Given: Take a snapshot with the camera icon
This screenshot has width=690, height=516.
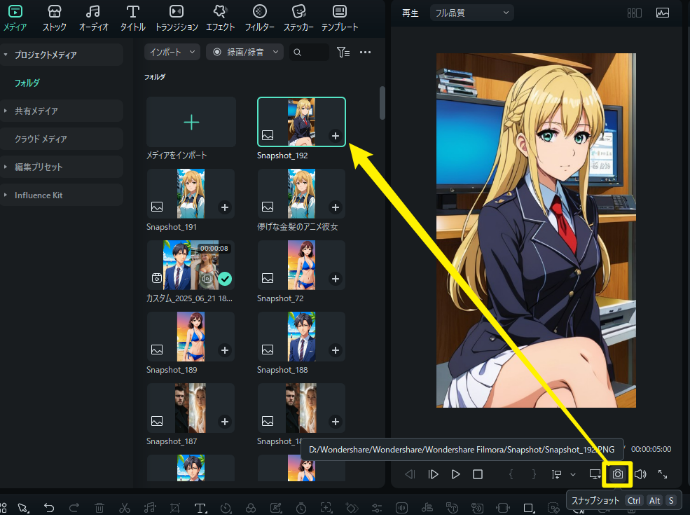Looking at the screenshot, I should (617, 474).
